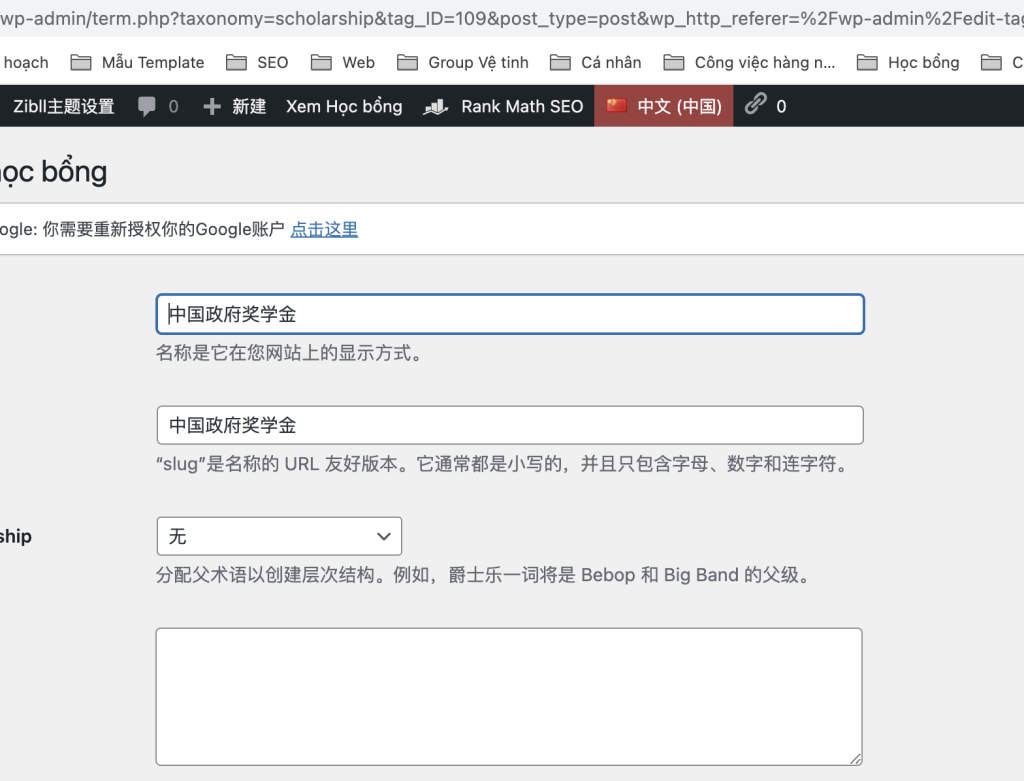Open the Cá nhân bookmark folder
Viewport: 1024px width, 781px height.
pos(596,63)
